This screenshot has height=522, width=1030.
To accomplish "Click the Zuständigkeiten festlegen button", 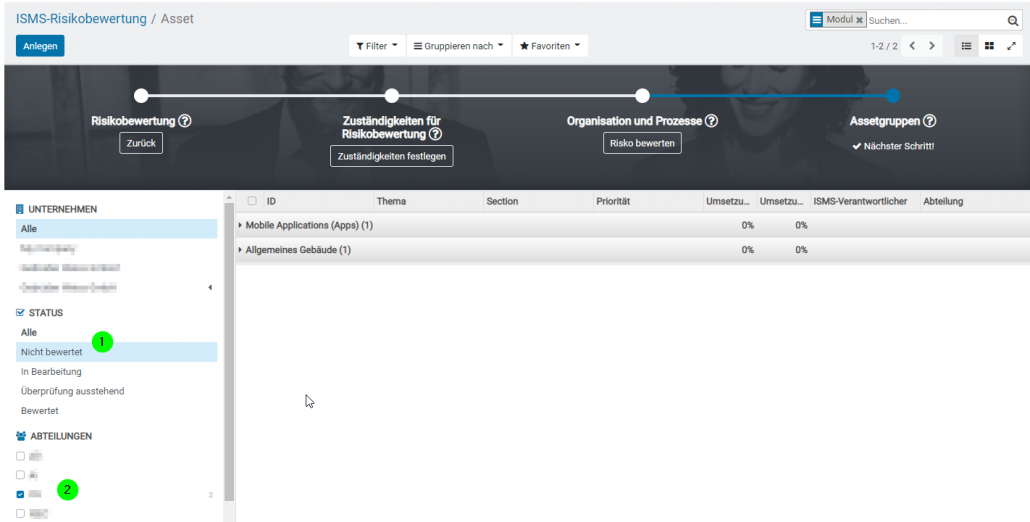I will tap(391, 156).
